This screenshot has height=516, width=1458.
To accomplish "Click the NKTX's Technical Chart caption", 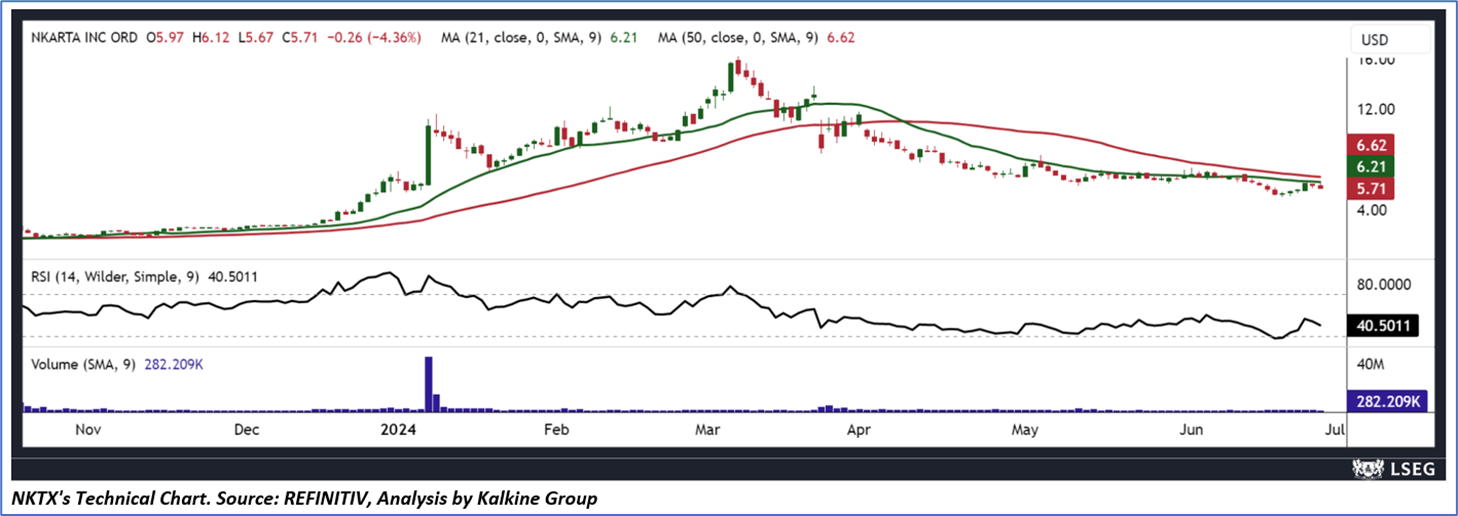I will (306, 497).
